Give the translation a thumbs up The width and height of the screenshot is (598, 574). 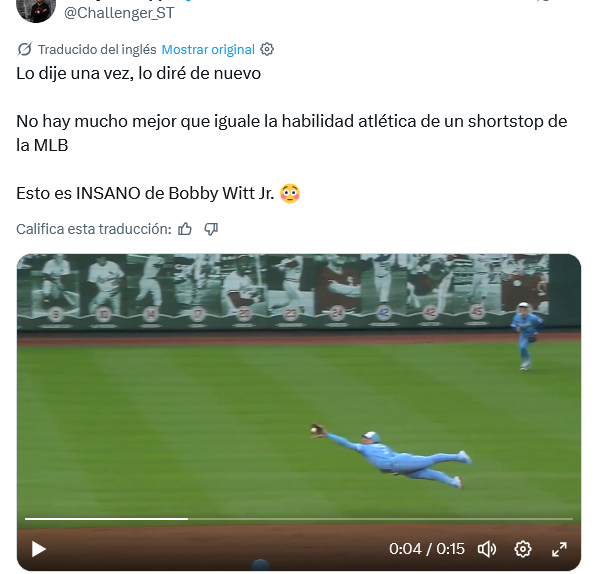click(185, 229)
